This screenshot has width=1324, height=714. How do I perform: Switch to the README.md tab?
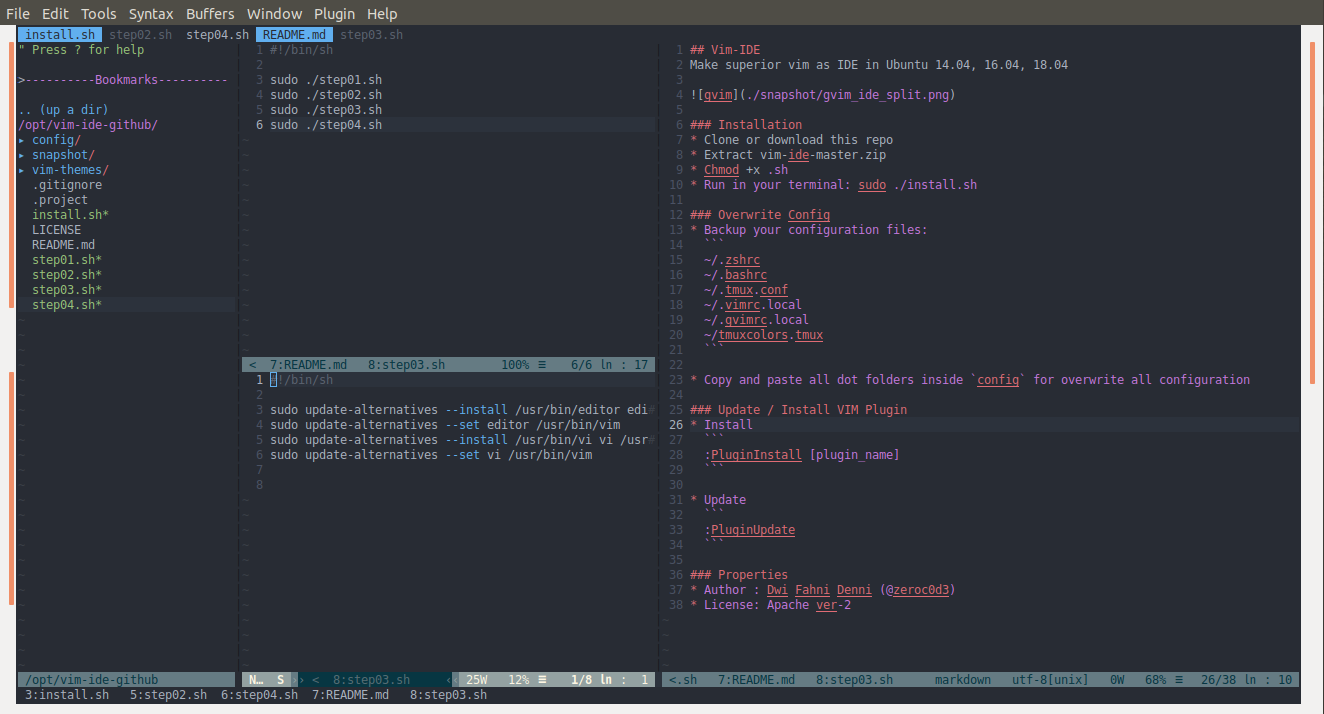coord(294,35)
